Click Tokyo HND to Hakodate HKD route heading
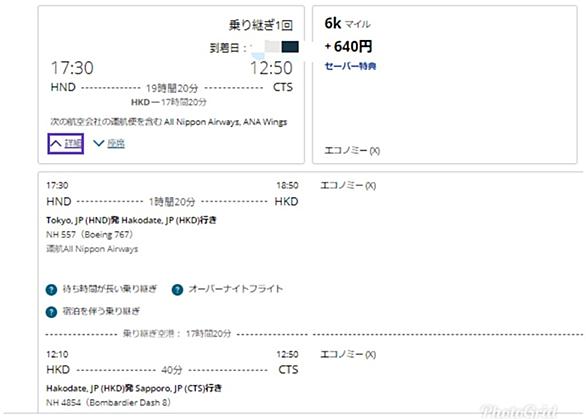The width and height of the screenshot is (586, 419). click(131, 220)
